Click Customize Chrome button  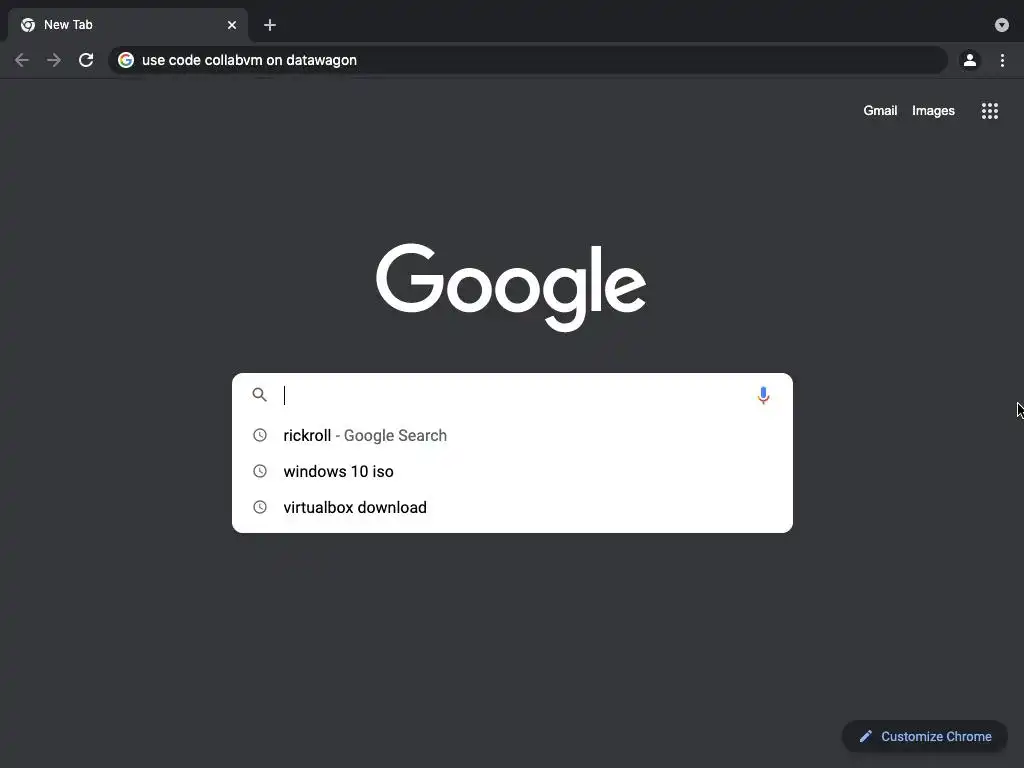[925, 736]
